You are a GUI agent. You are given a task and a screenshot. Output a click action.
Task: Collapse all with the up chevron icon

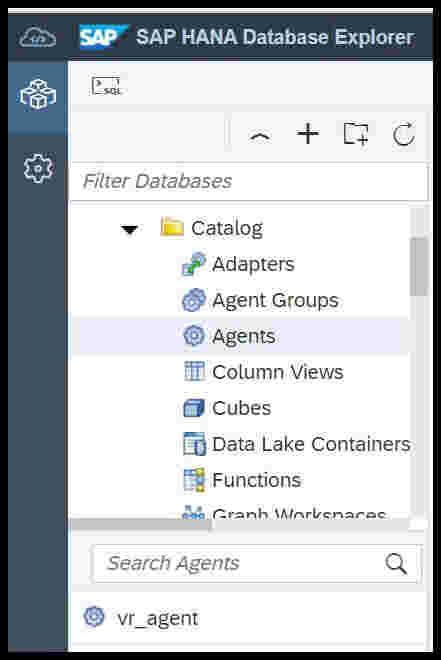pos(260,136)
